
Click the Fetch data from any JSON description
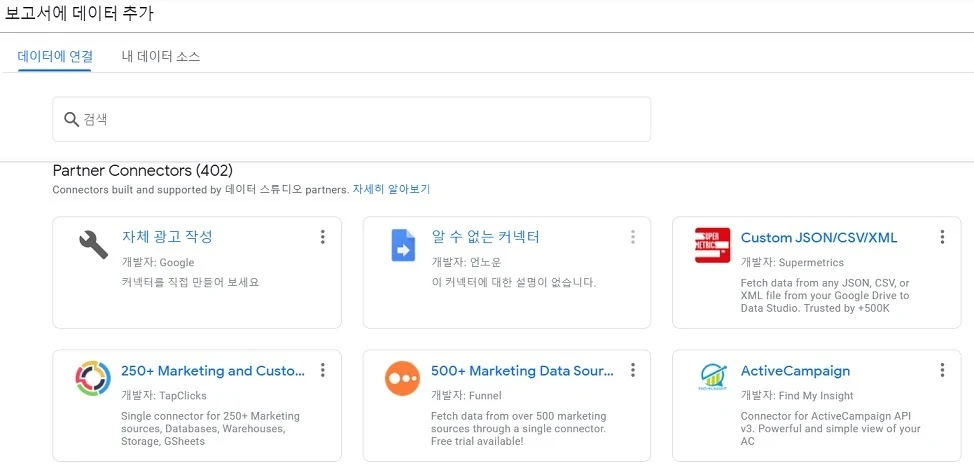click(825, 296)
